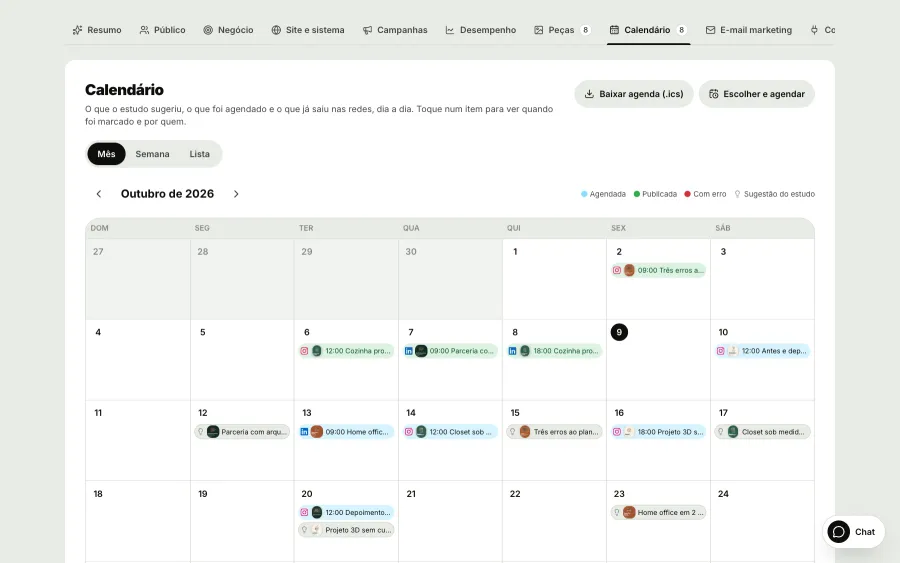This screenshot has width=900, height=563.
Task: Click the globe icon of Site e sistema
Action: [276, 30]
